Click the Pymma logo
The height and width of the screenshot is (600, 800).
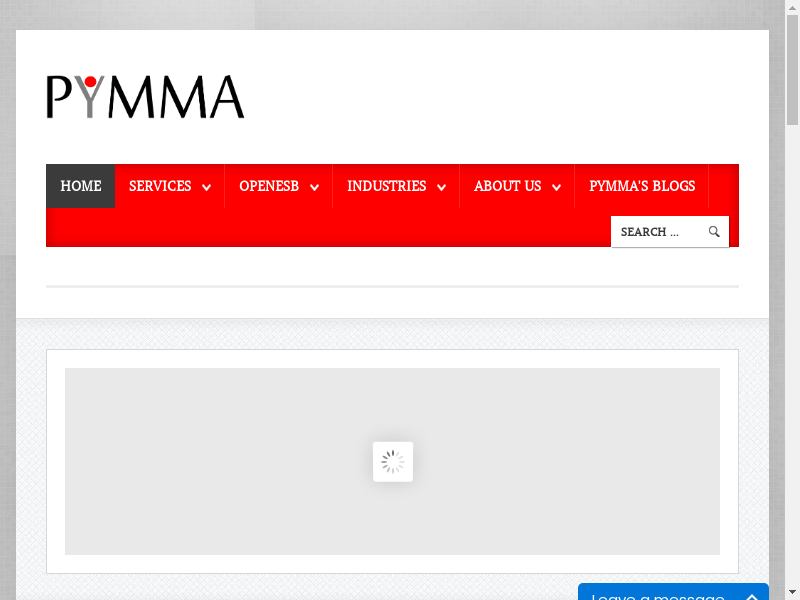coord(145,97)
